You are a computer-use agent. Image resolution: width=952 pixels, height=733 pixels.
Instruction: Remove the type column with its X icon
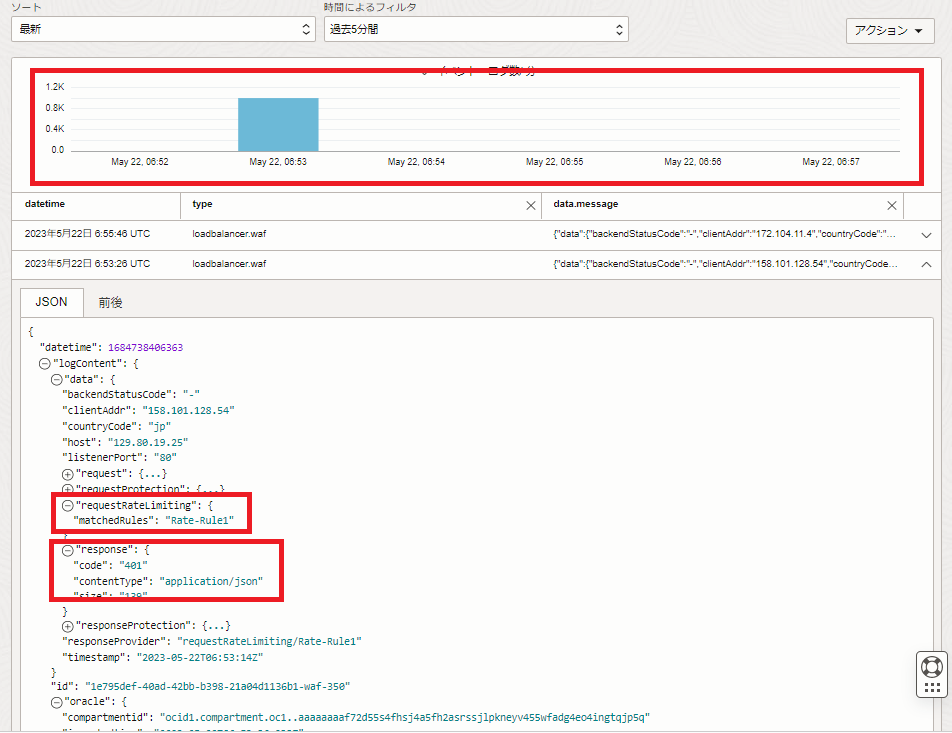point(531,205)
